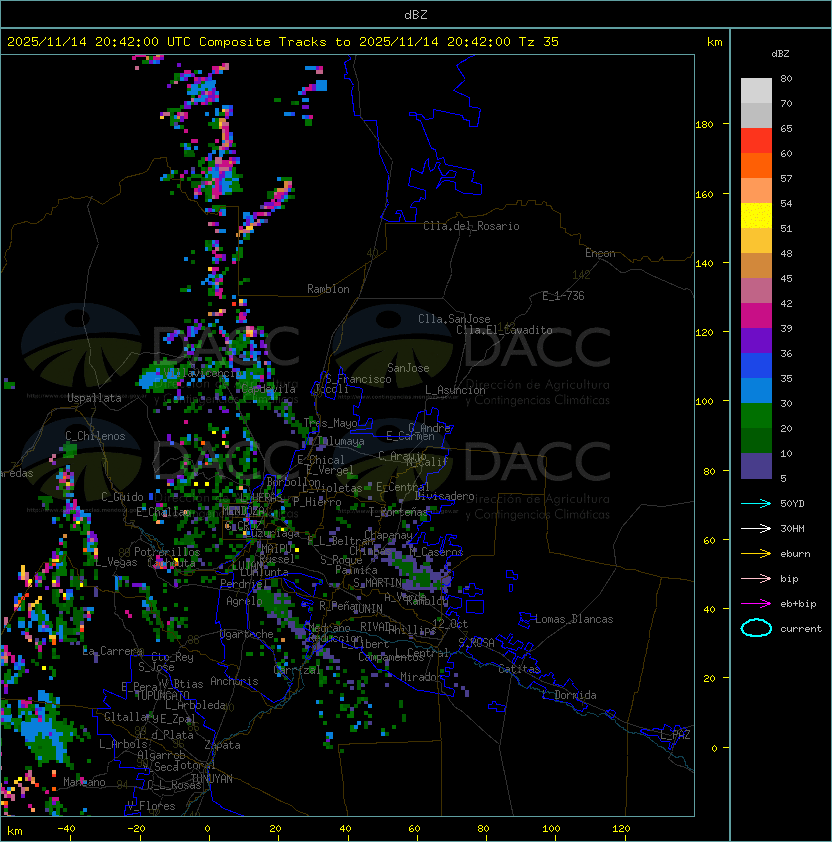Click the 'S_MARTIN' map label
832x842 pixels.
[378, 583]
